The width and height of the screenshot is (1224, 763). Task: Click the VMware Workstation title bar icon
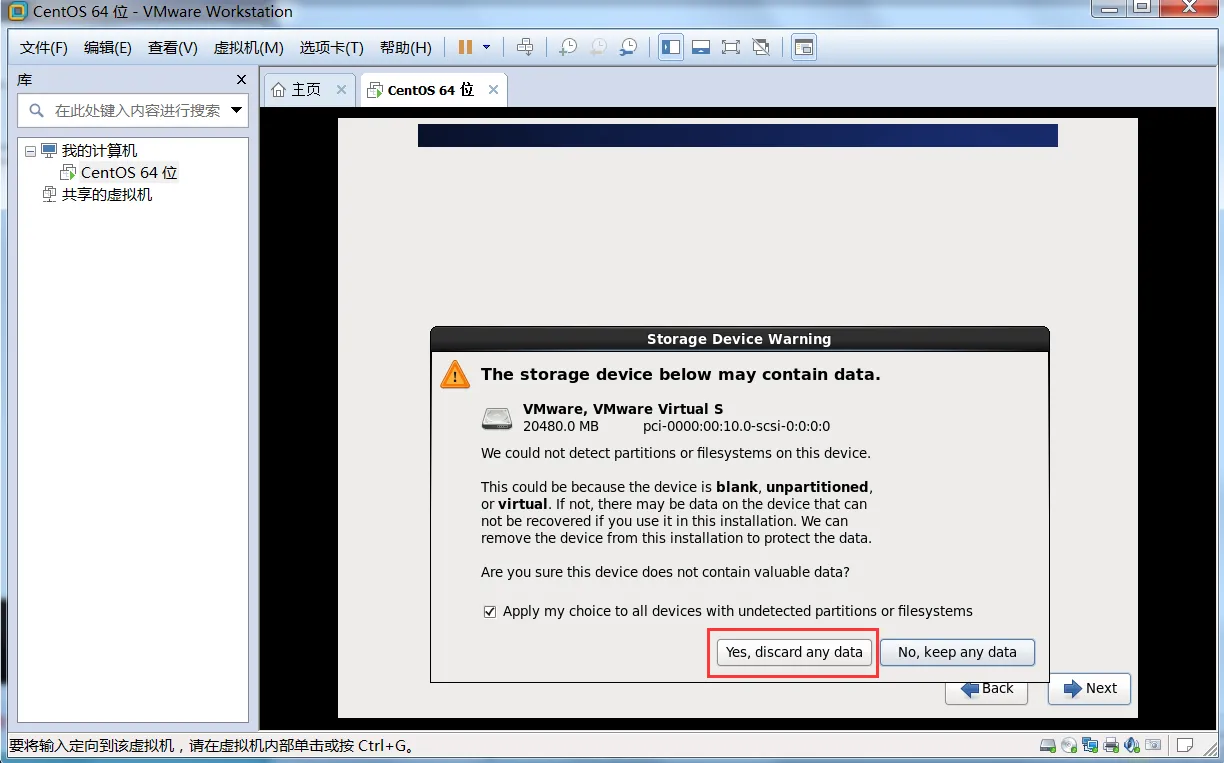[x=17, y=12]
